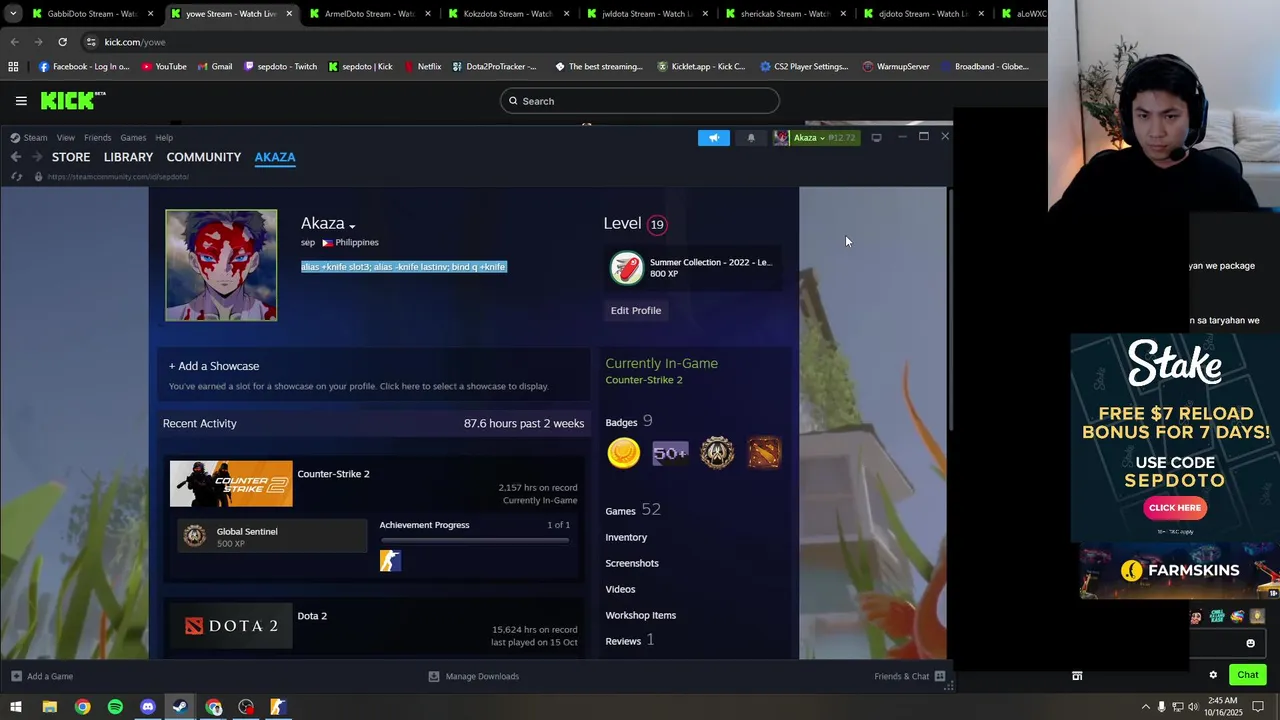Click the CS2 achievement progress bar

pos(475,541)
